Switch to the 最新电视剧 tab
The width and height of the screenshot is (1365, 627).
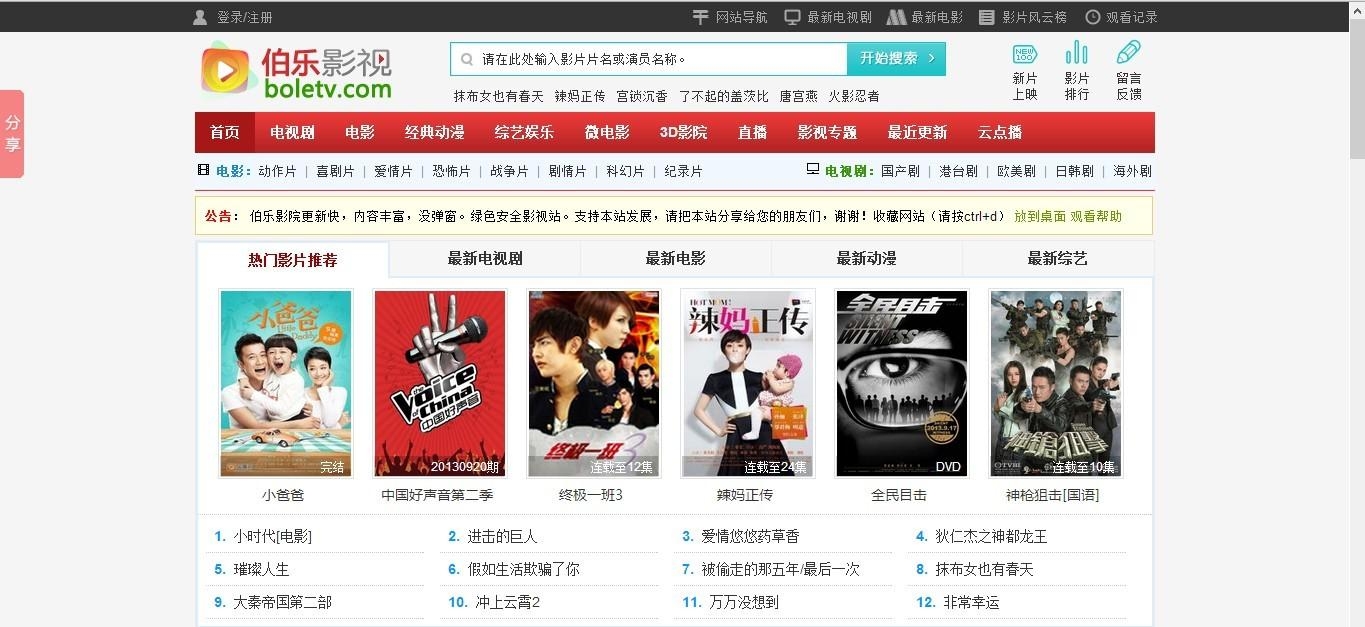(485, 258)
